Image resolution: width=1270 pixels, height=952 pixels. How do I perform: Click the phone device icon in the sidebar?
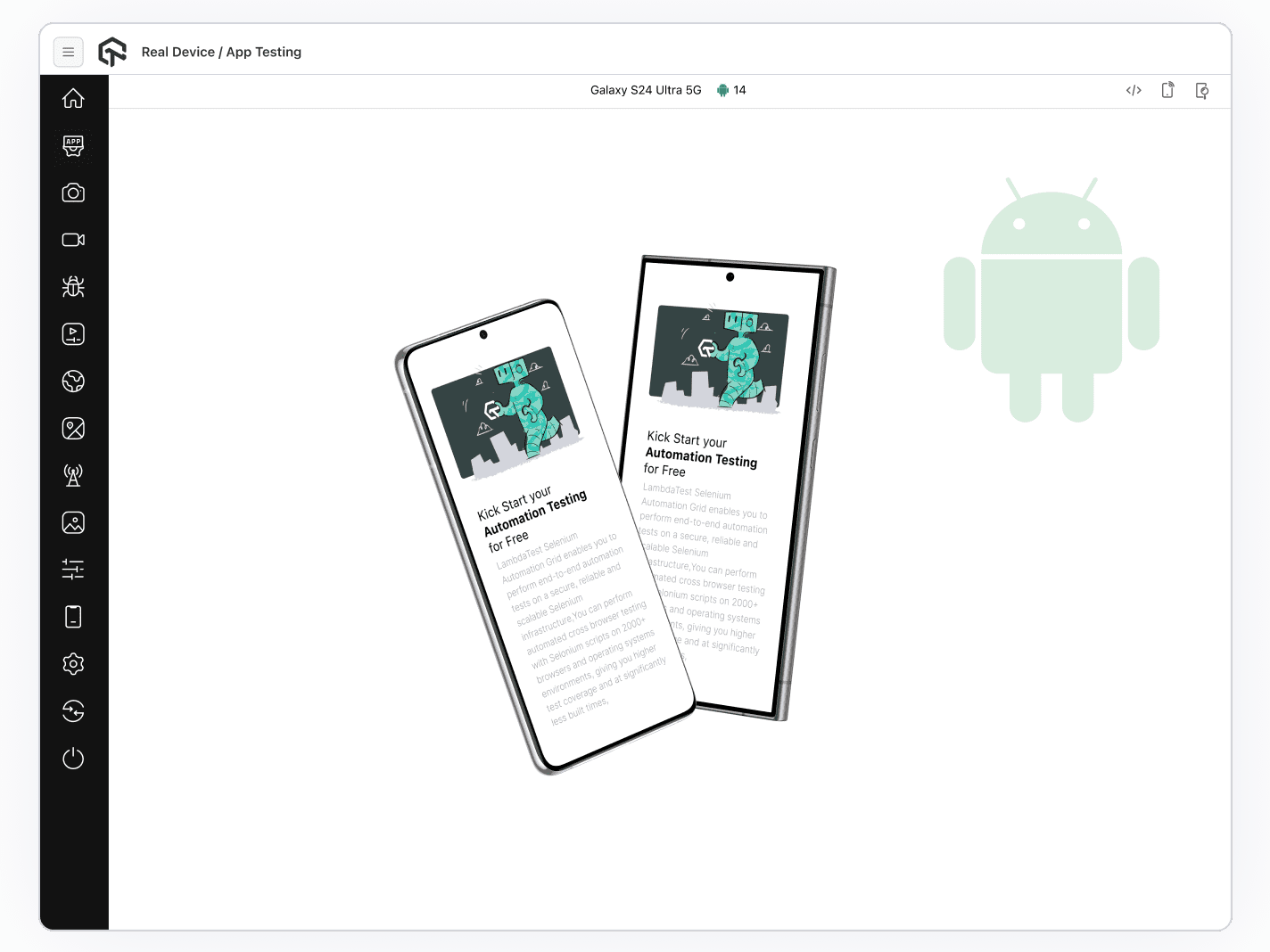click(x=73, y=617)
